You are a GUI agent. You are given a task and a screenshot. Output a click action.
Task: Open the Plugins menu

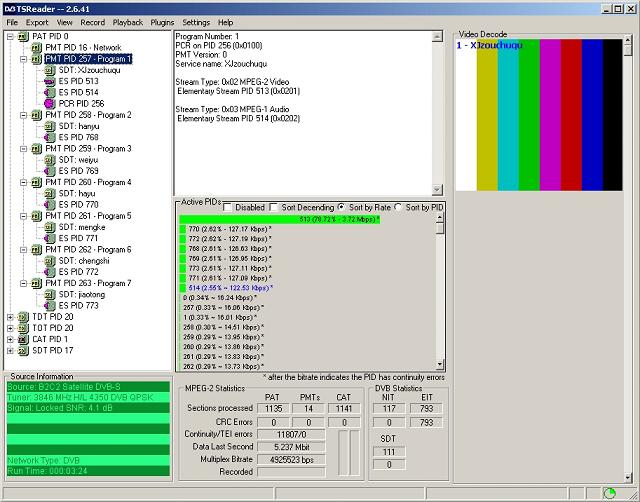click(x=162, y=21)
